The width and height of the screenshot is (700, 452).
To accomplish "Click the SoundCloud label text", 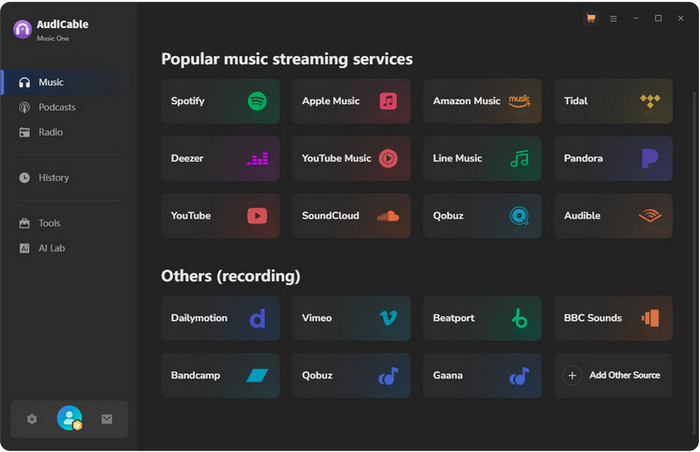I will tap(330, 216).
